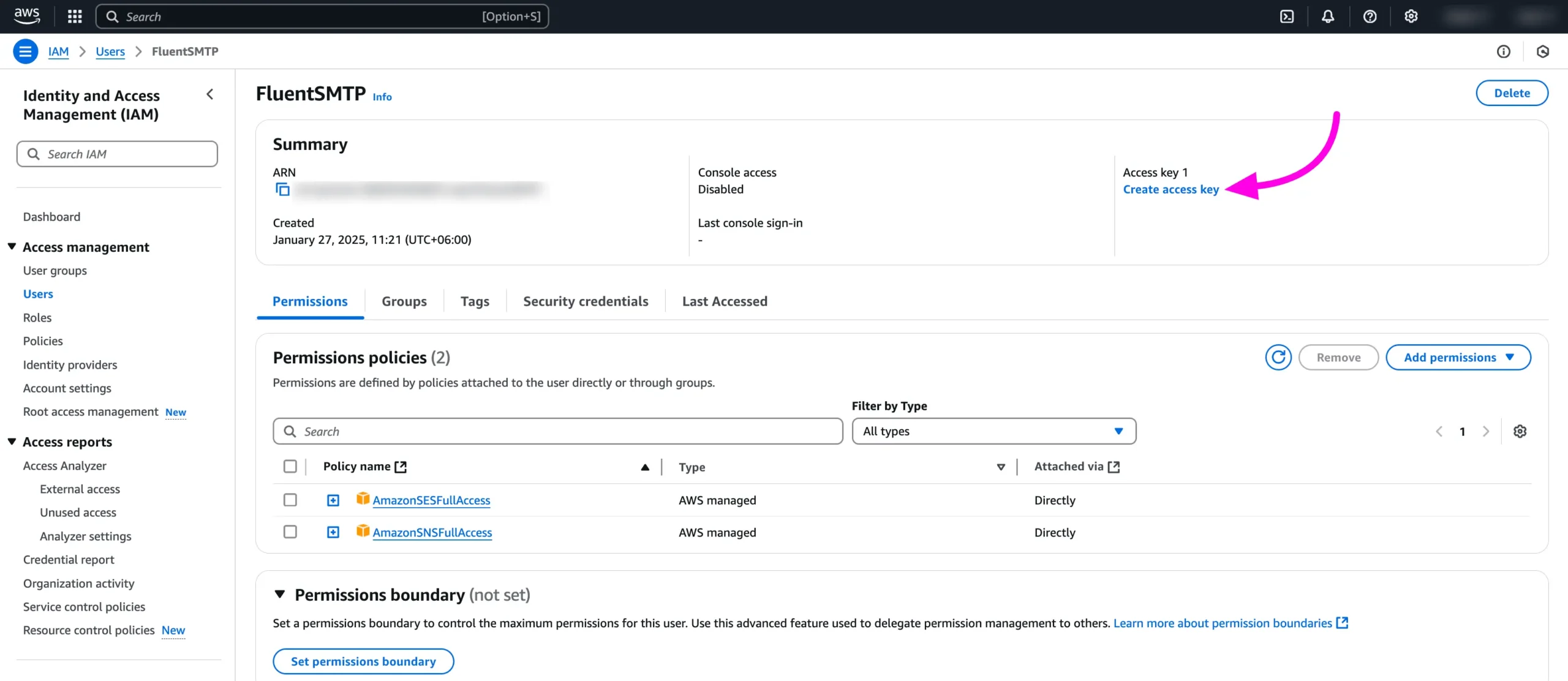Click the Users breadcrumb link
The width and height of the screenshot is (1568, 681).
[110, 51]
